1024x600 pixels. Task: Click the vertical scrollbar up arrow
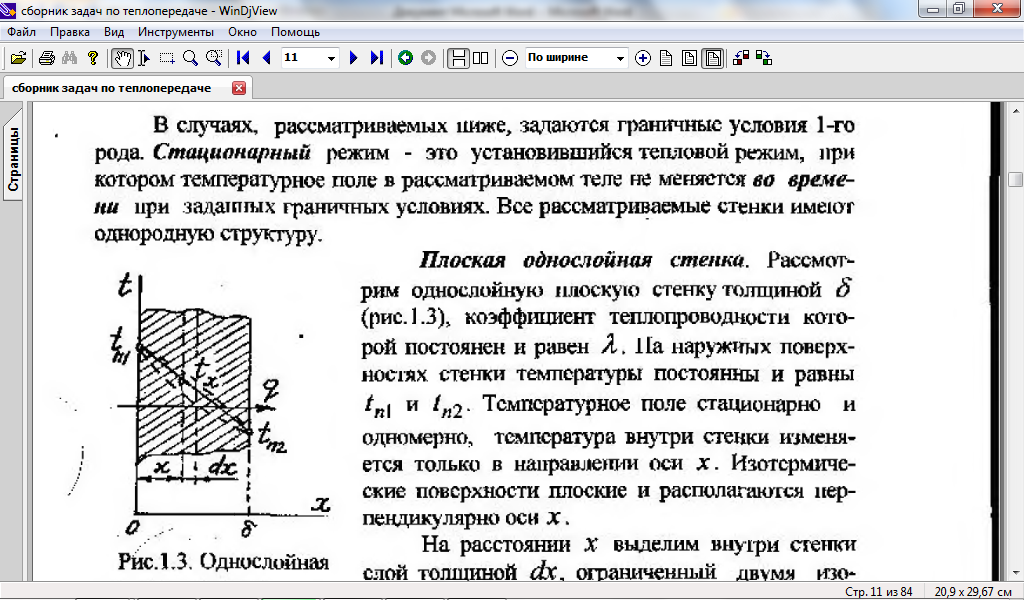tap(1016, 110)
